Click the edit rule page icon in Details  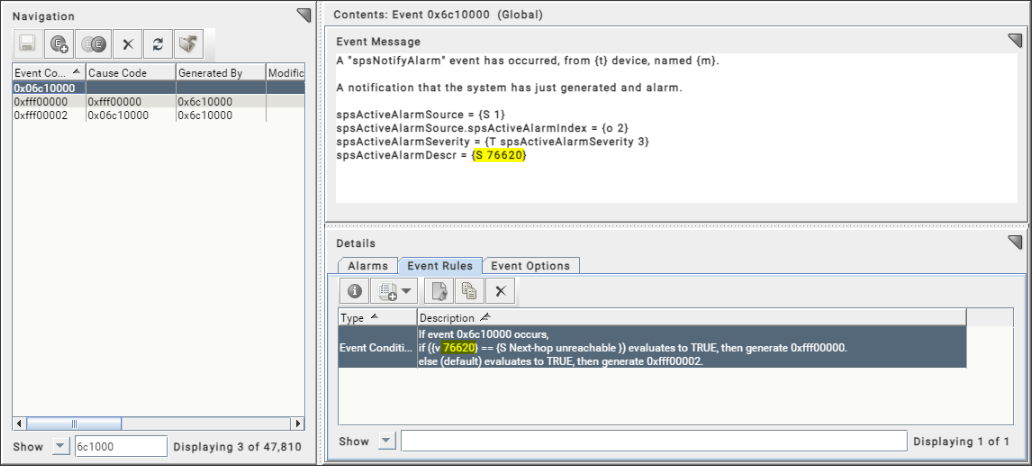pos(437,291)
